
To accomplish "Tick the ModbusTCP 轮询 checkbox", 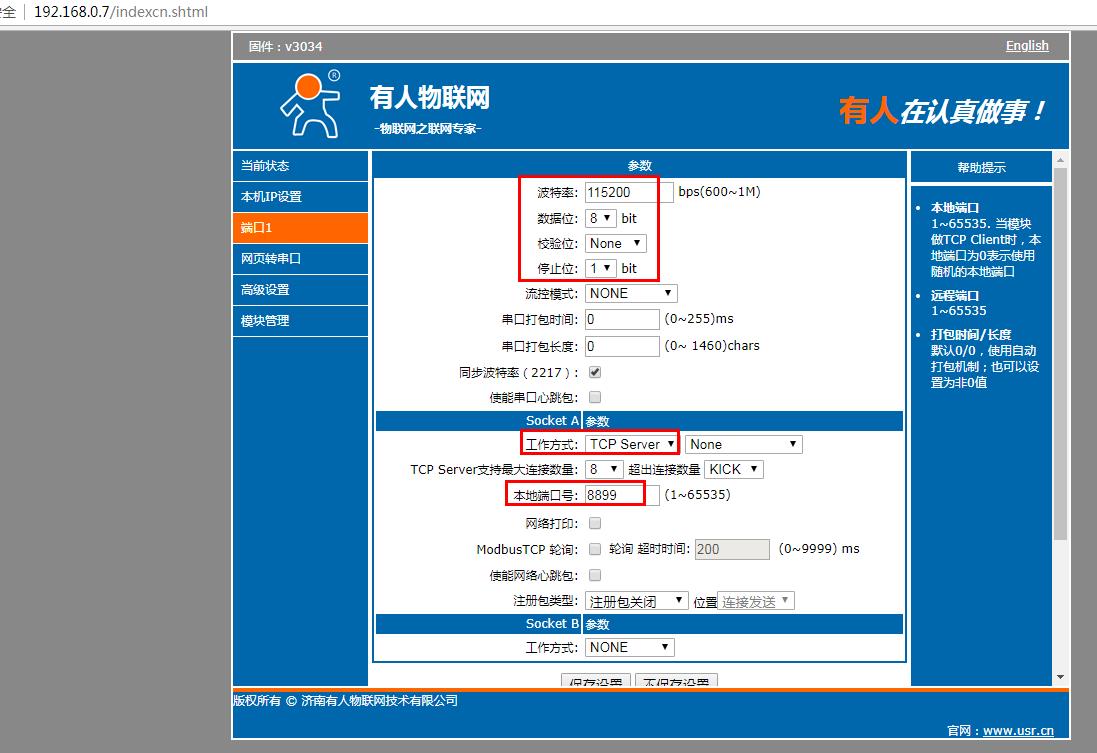I will tap(595, 549).
